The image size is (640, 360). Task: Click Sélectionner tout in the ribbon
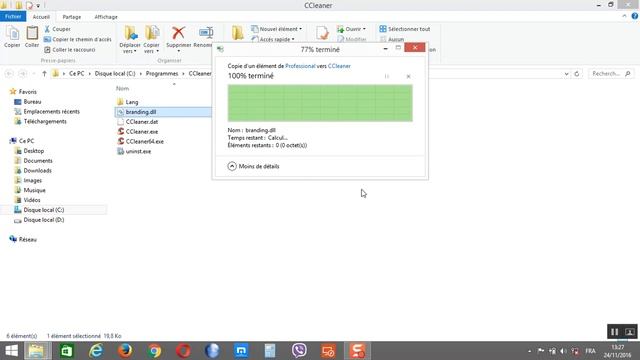(404, 29)
